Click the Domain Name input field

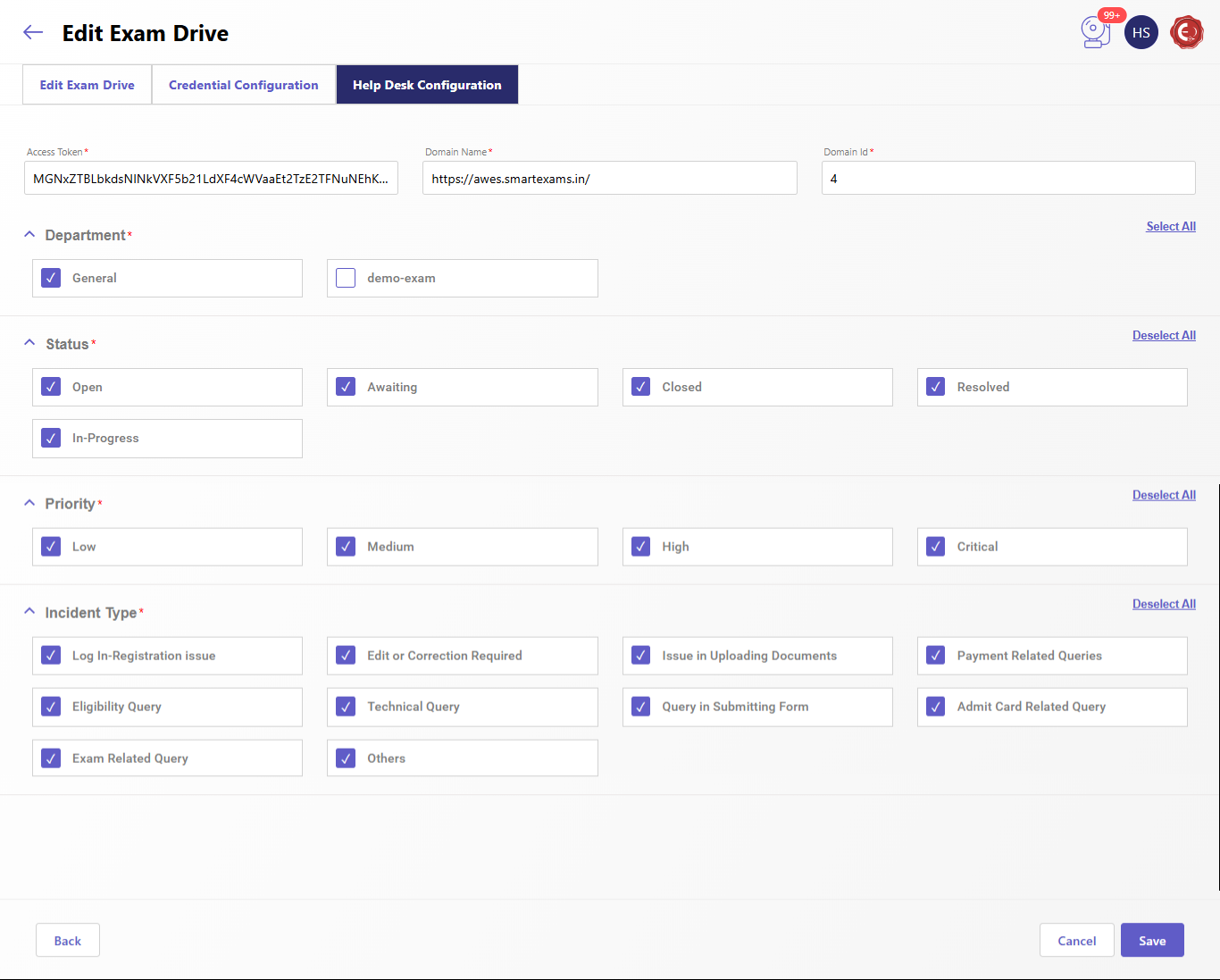click(609, 179)
